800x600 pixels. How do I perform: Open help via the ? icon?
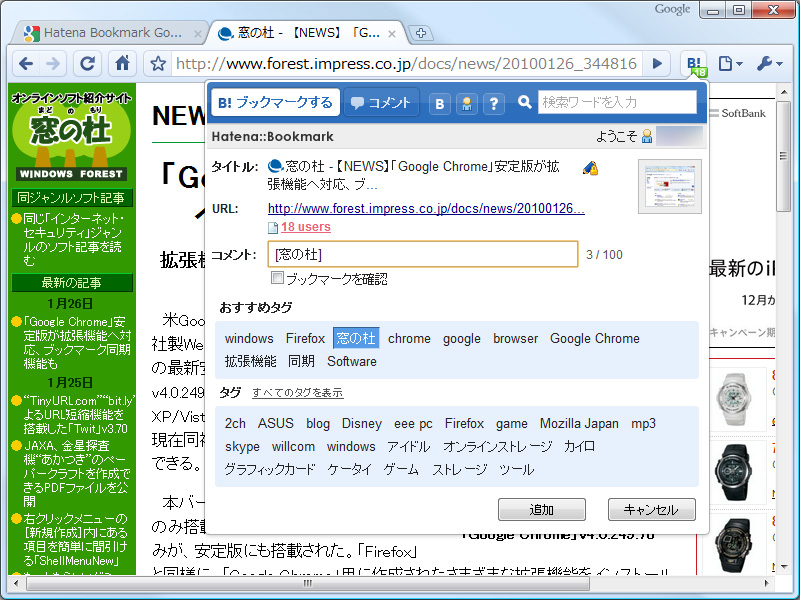tap(492, 103)
